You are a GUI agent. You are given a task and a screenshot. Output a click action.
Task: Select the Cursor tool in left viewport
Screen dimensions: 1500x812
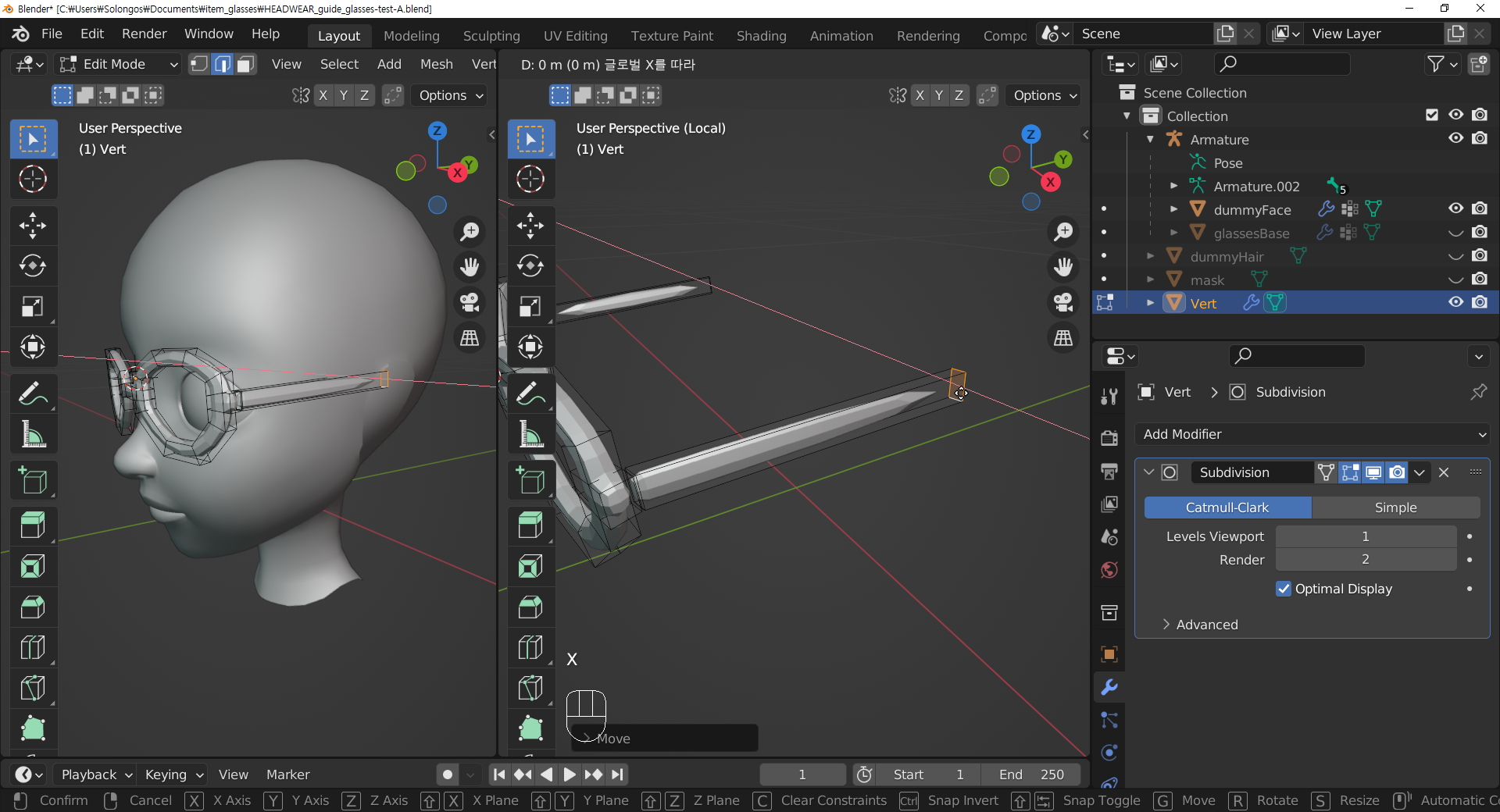(33, 180)
